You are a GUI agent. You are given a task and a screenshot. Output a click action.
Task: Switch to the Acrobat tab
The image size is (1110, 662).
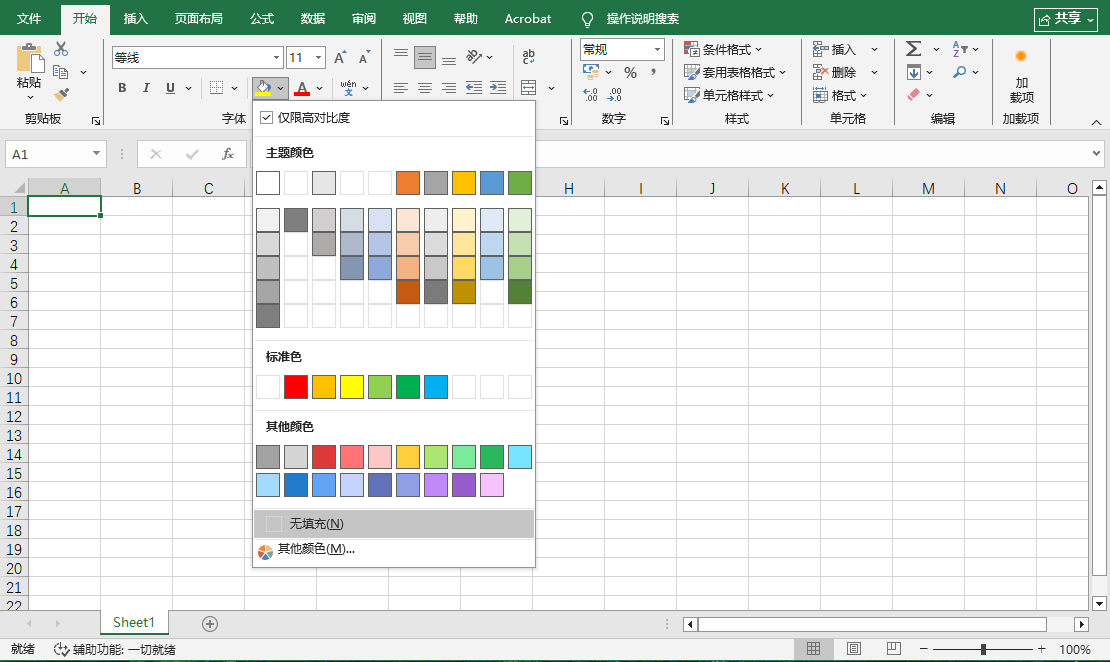[x=527, y=18]
